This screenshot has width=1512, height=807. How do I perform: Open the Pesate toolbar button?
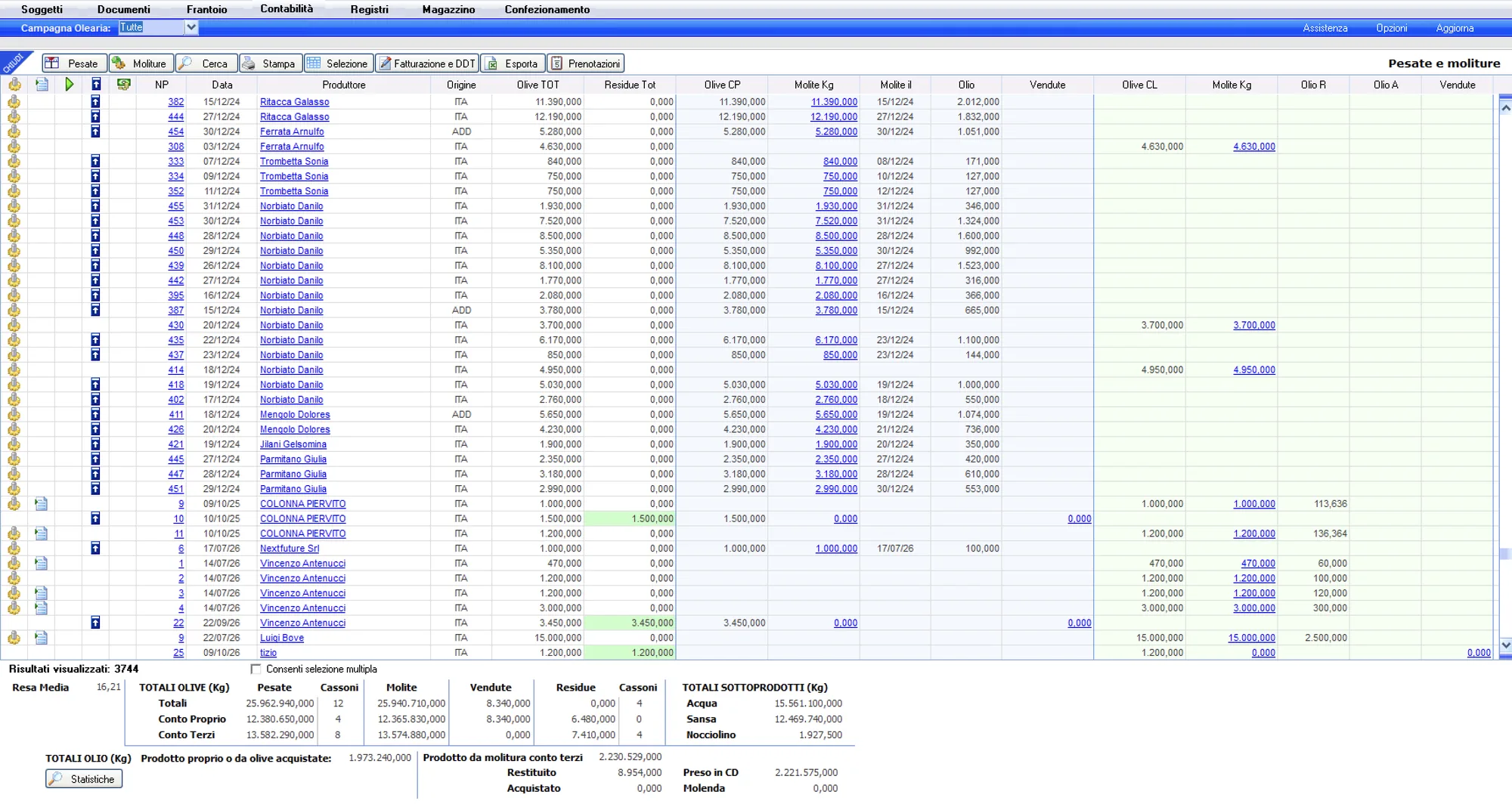pos(74,63)
